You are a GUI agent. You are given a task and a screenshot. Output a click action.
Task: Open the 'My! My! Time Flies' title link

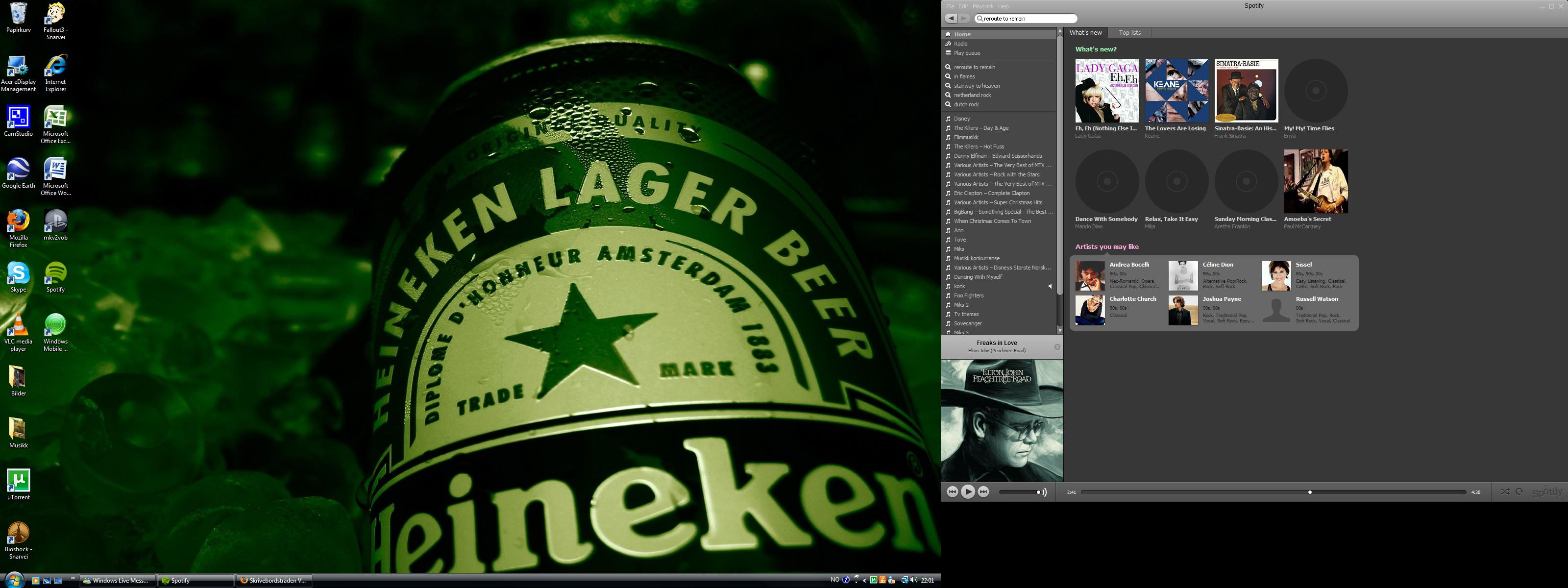tap(1309, 128)
